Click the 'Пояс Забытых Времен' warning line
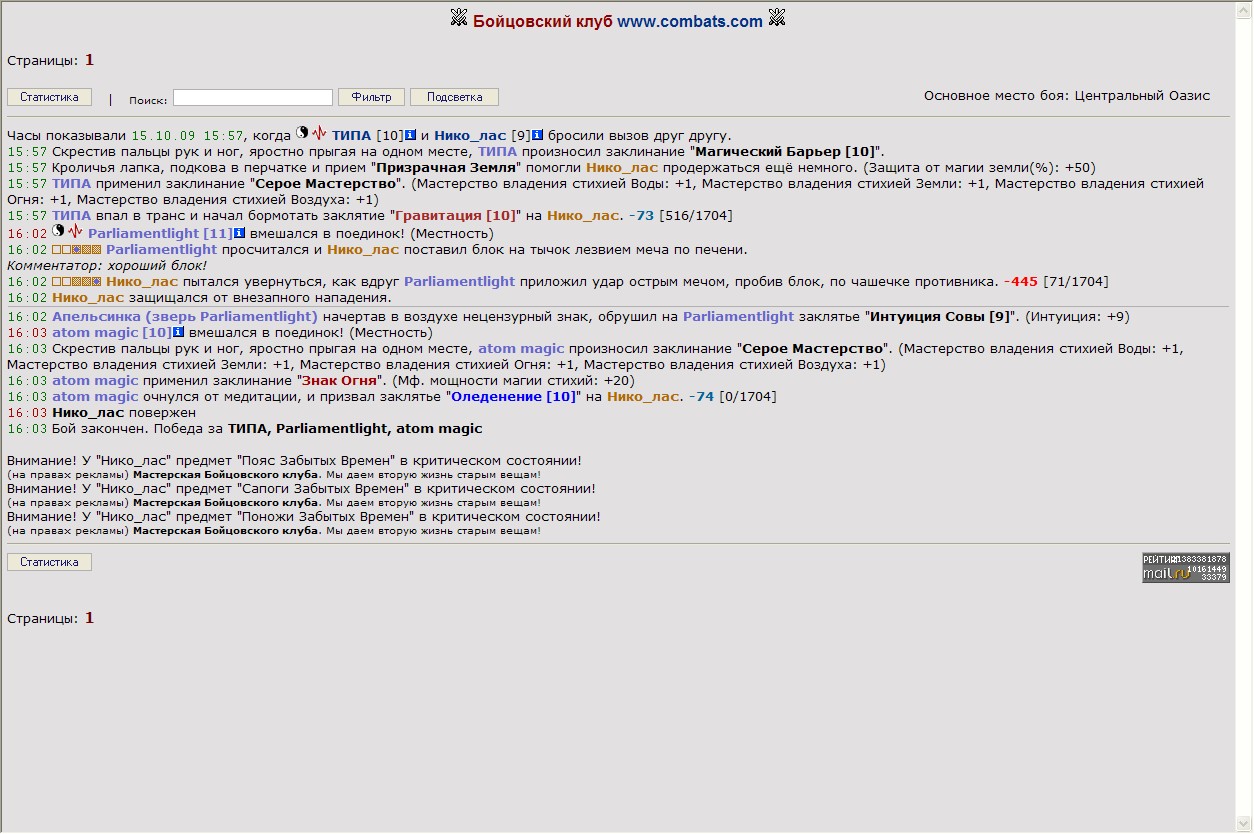 click(x=294, y=461)
